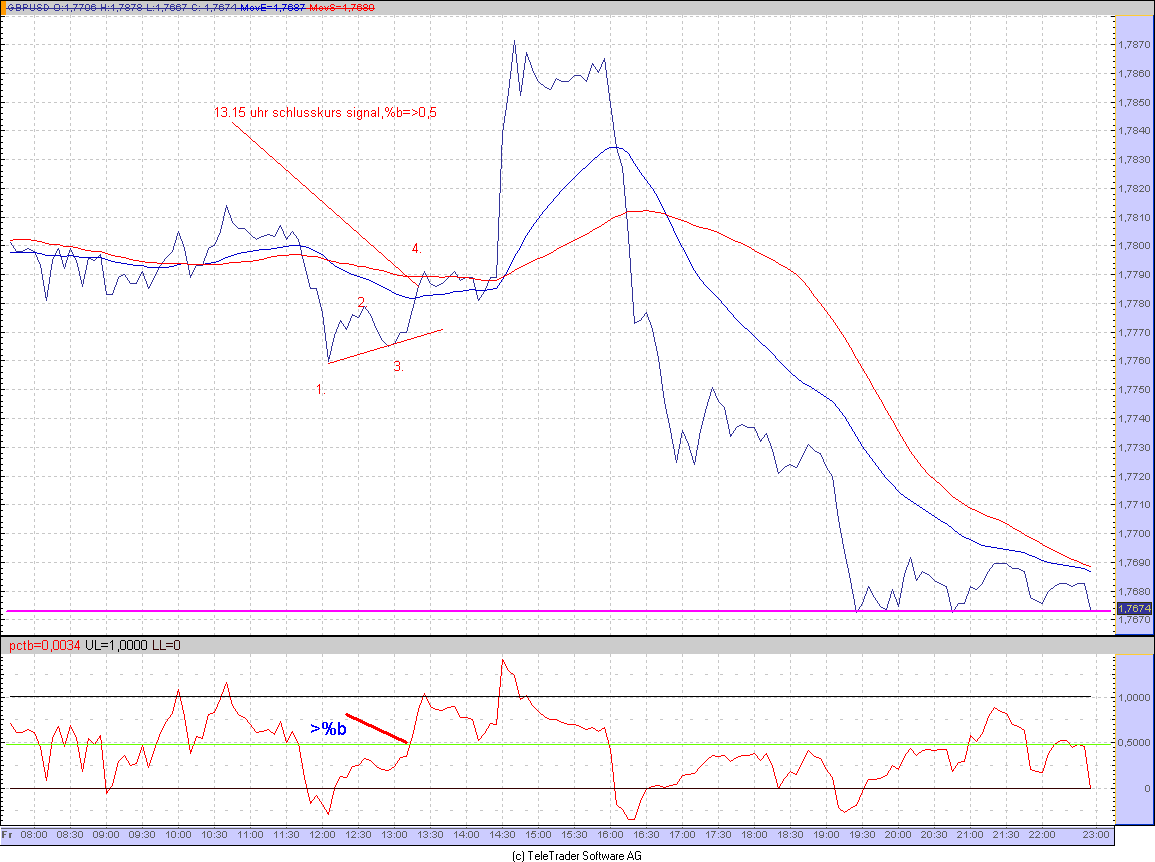Click the 1,7870 price axis label
Viewport: 1155px width, 862px height.
pos(1134,45)
